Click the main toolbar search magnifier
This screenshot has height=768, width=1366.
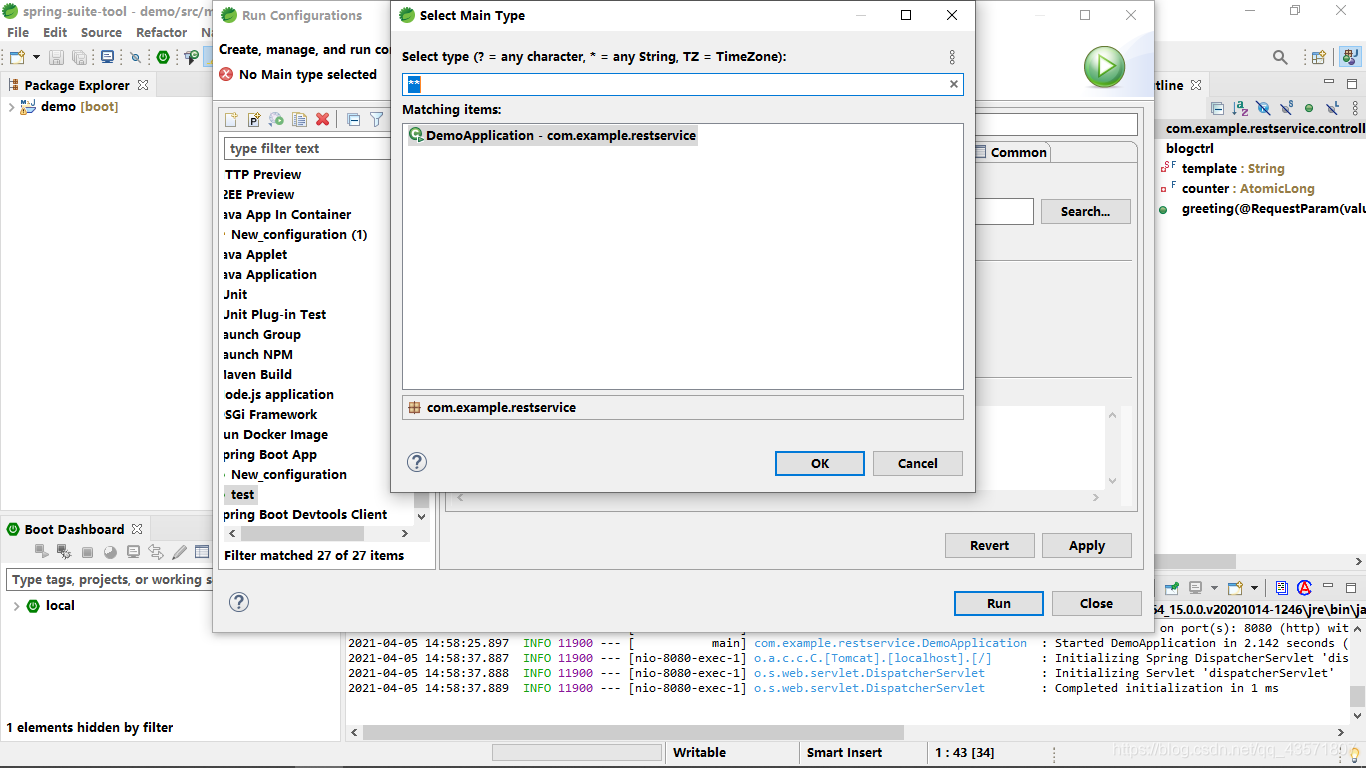(x=1280, y=57)
